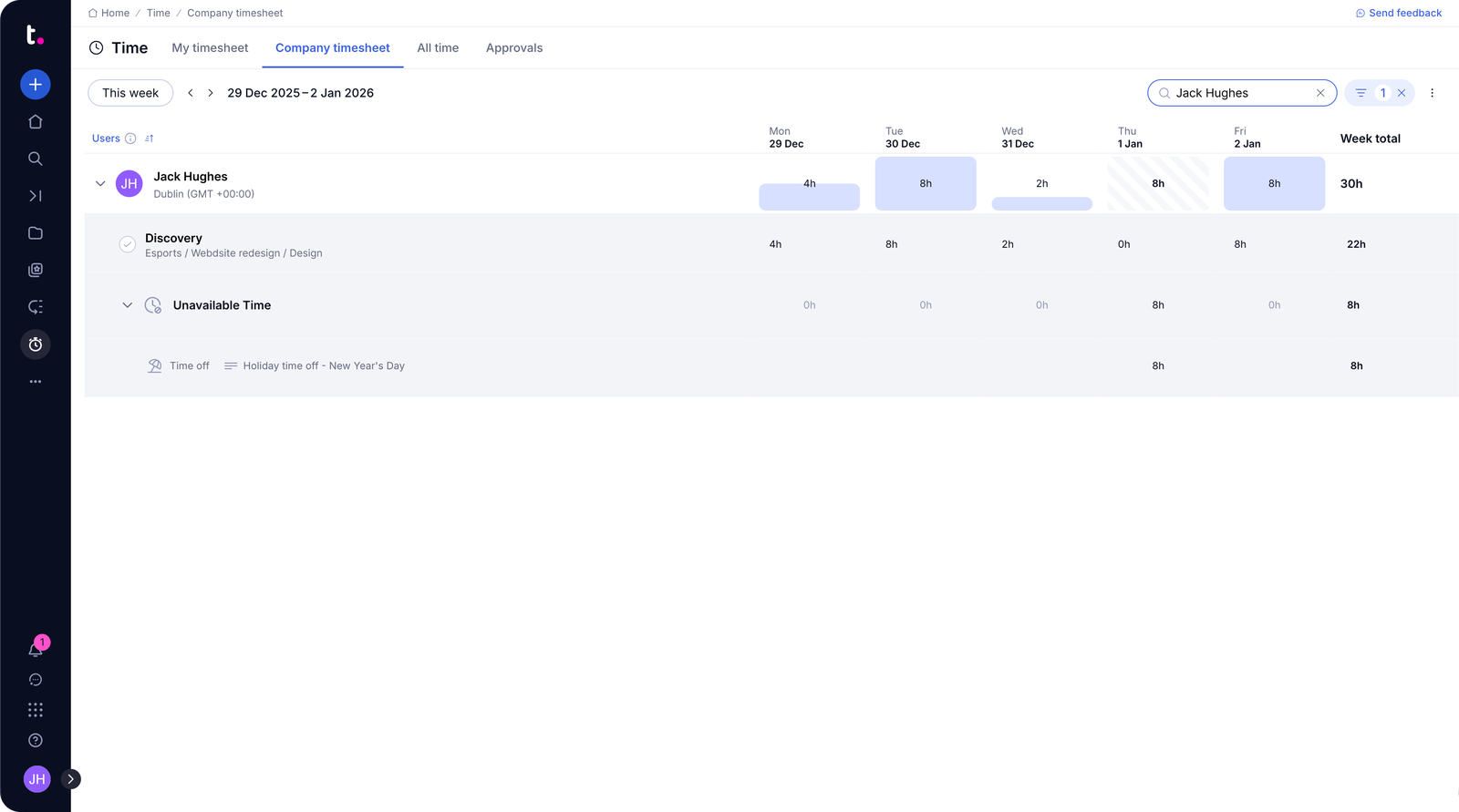Open the notifications bell icon
Image resolution: width=1459 pixels, height=812 pixels.
tap(36, 650)
